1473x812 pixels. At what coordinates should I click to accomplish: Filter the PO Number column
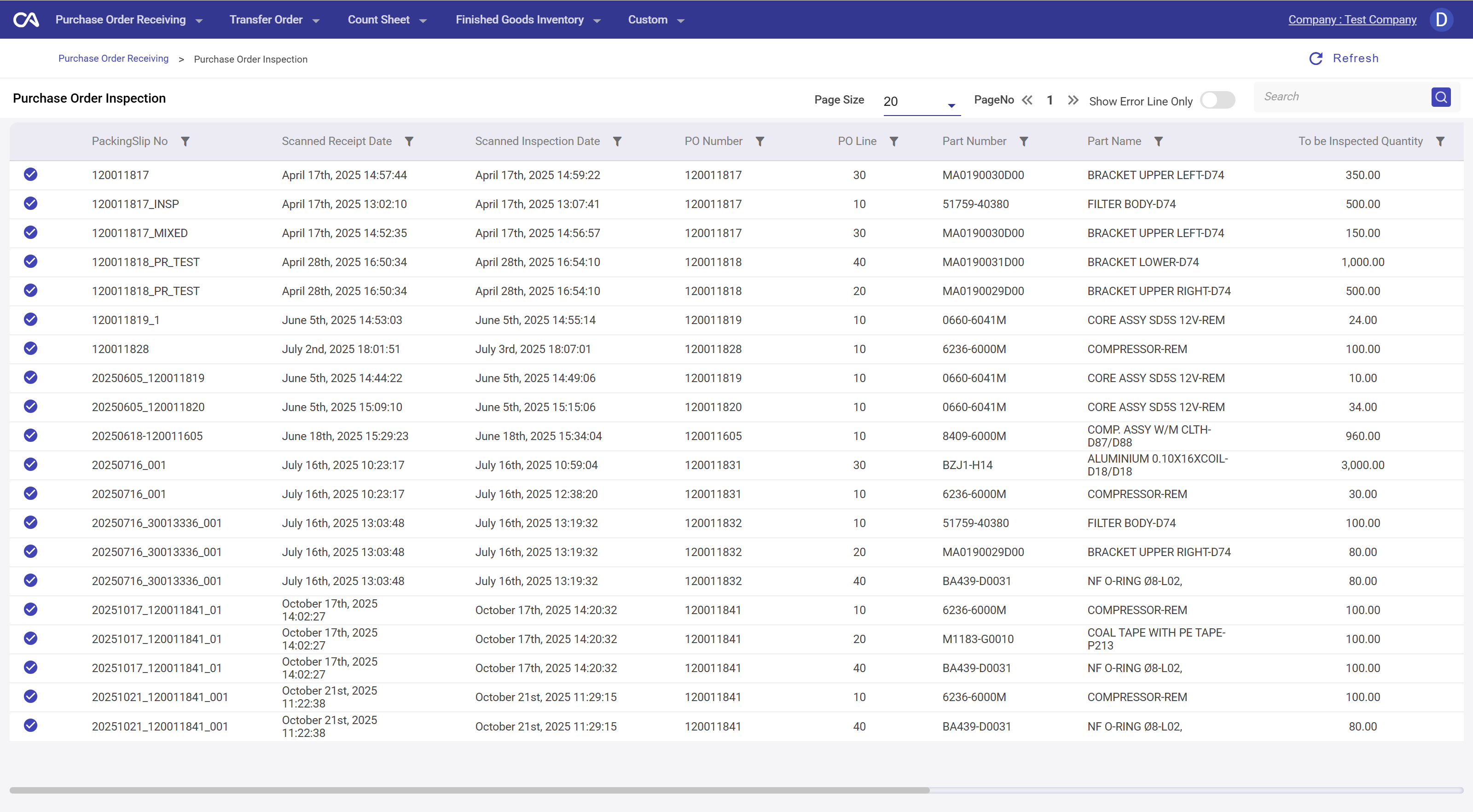[x=760, y=141]
